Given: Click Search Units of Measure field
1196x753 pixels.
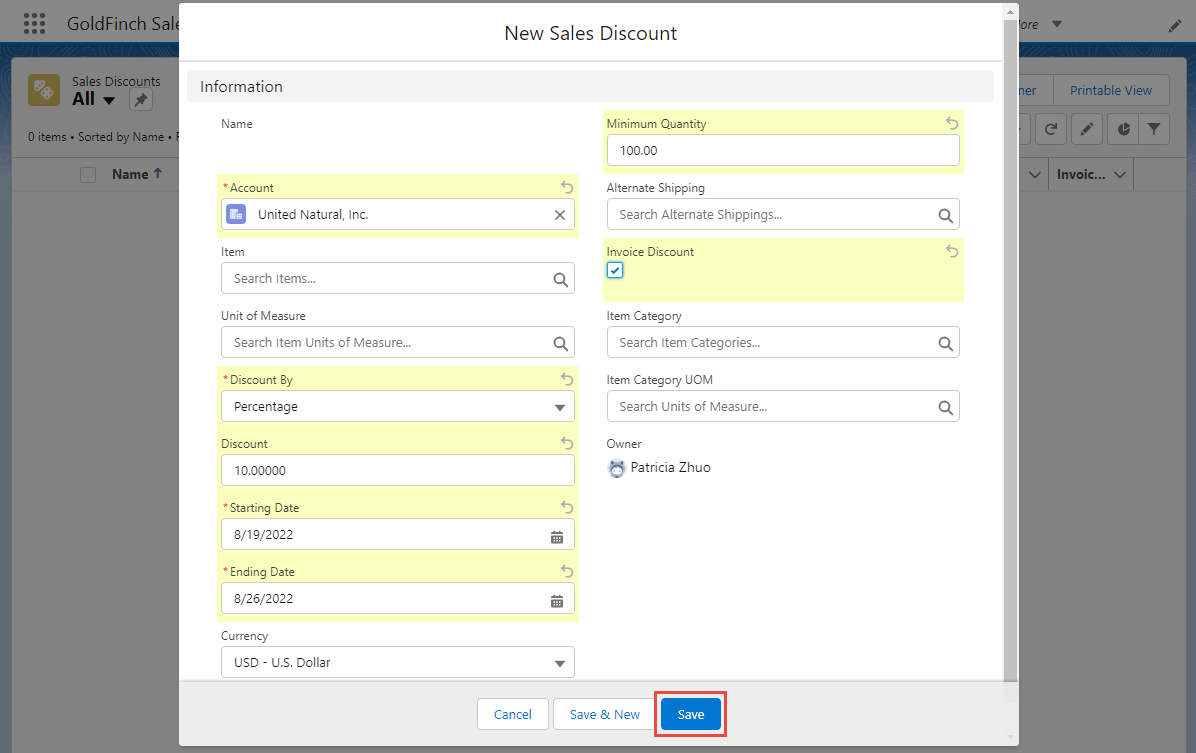Looking at the screenshot, I should click(x=783, y=407).
